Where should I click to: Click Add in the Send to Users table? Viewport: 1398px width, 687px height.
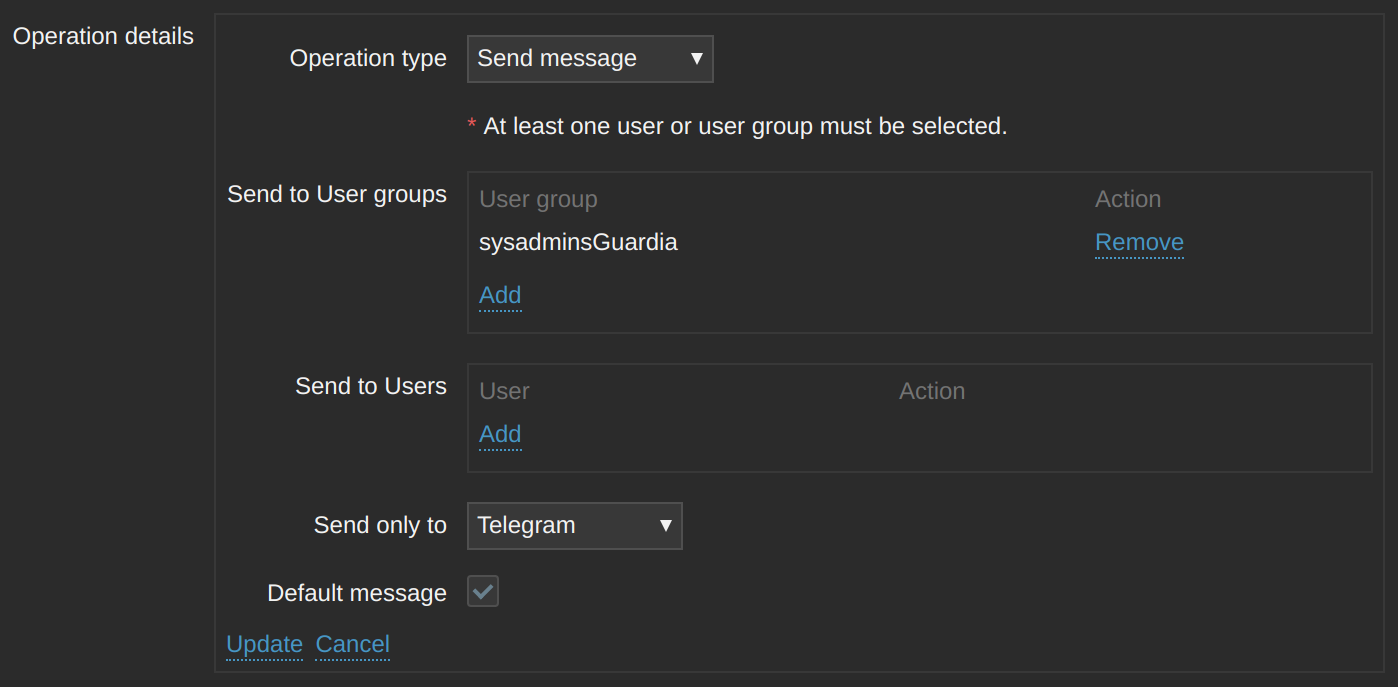coord(500,435)
